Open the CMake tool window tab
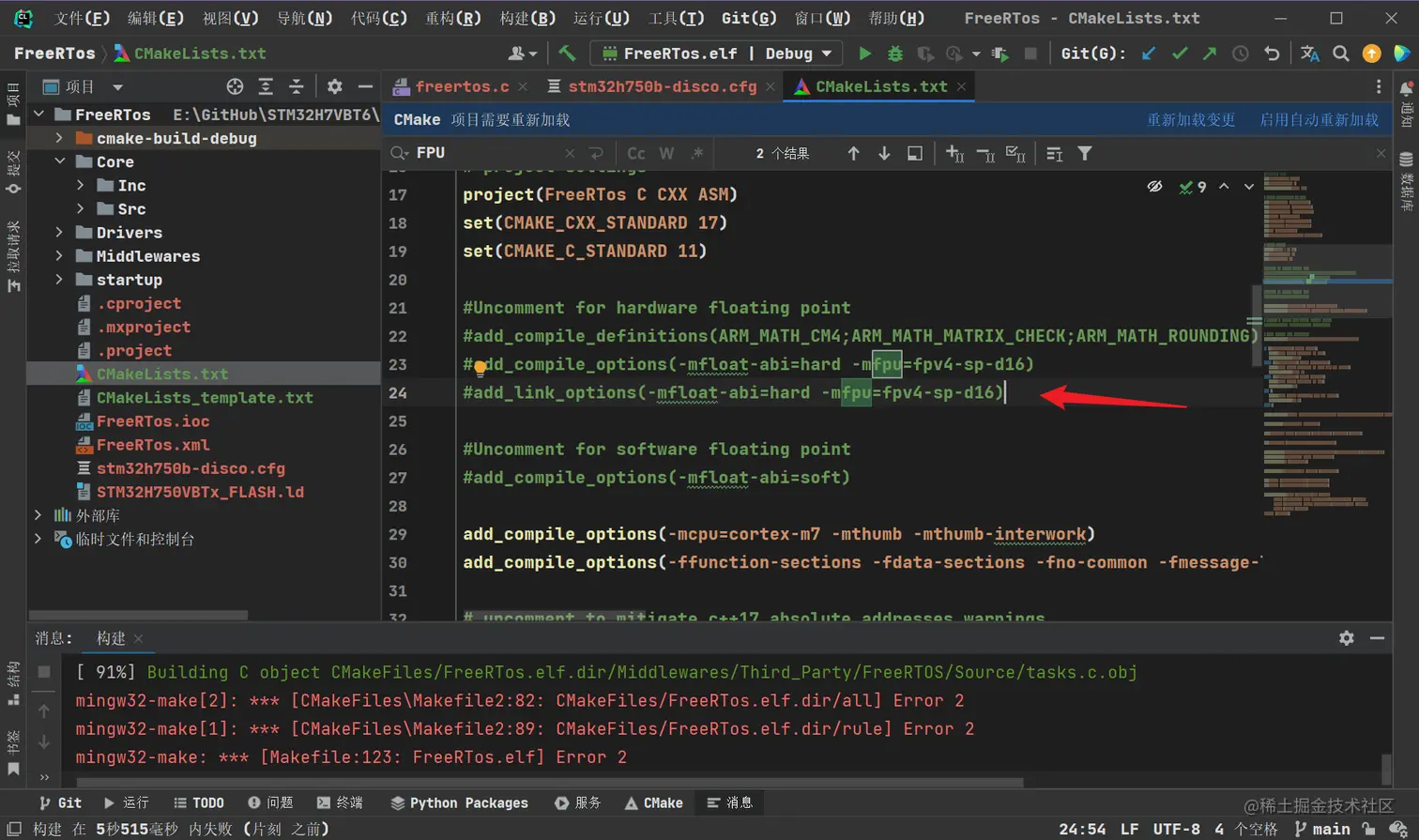 [x=654, y=802]
